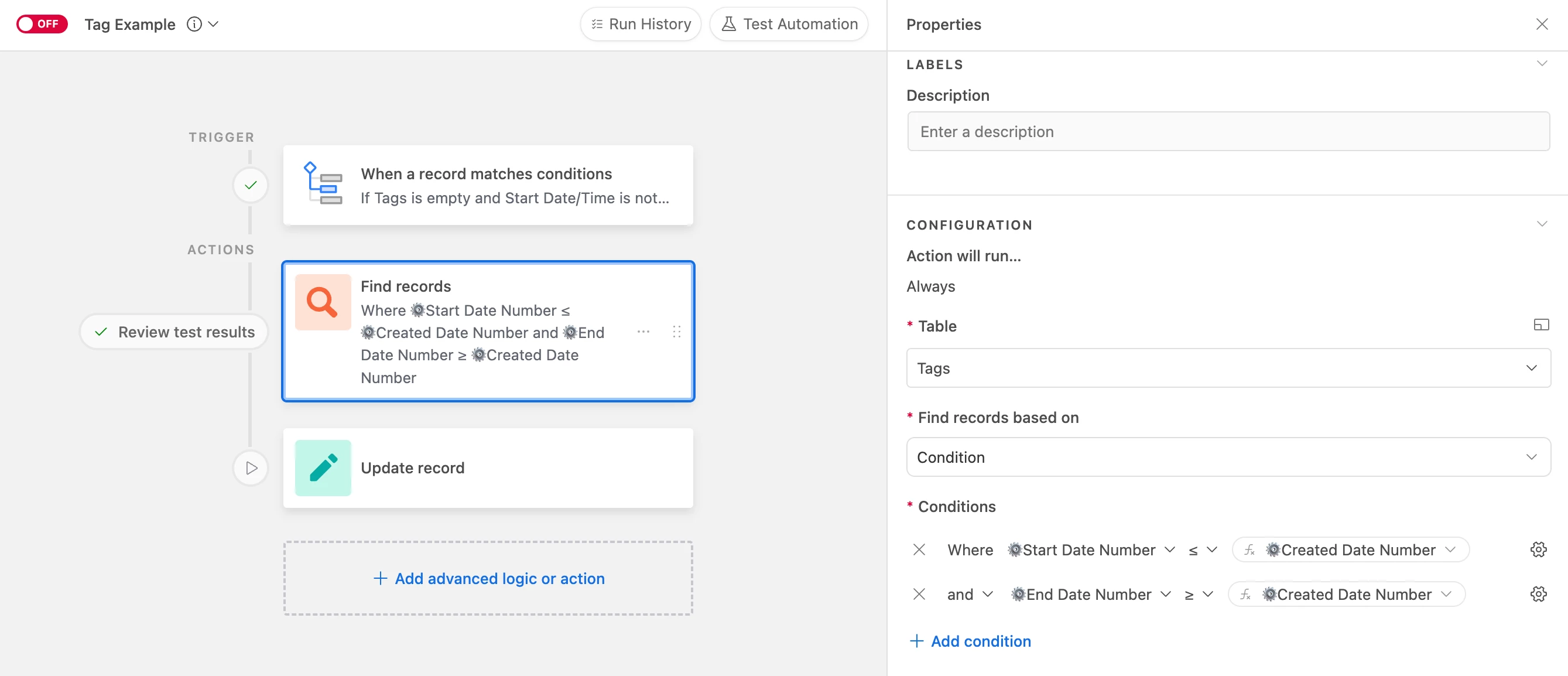The image size is (1568, 676).
Task: Click the info icon beside Tag Example
Action: coord(194,25)
